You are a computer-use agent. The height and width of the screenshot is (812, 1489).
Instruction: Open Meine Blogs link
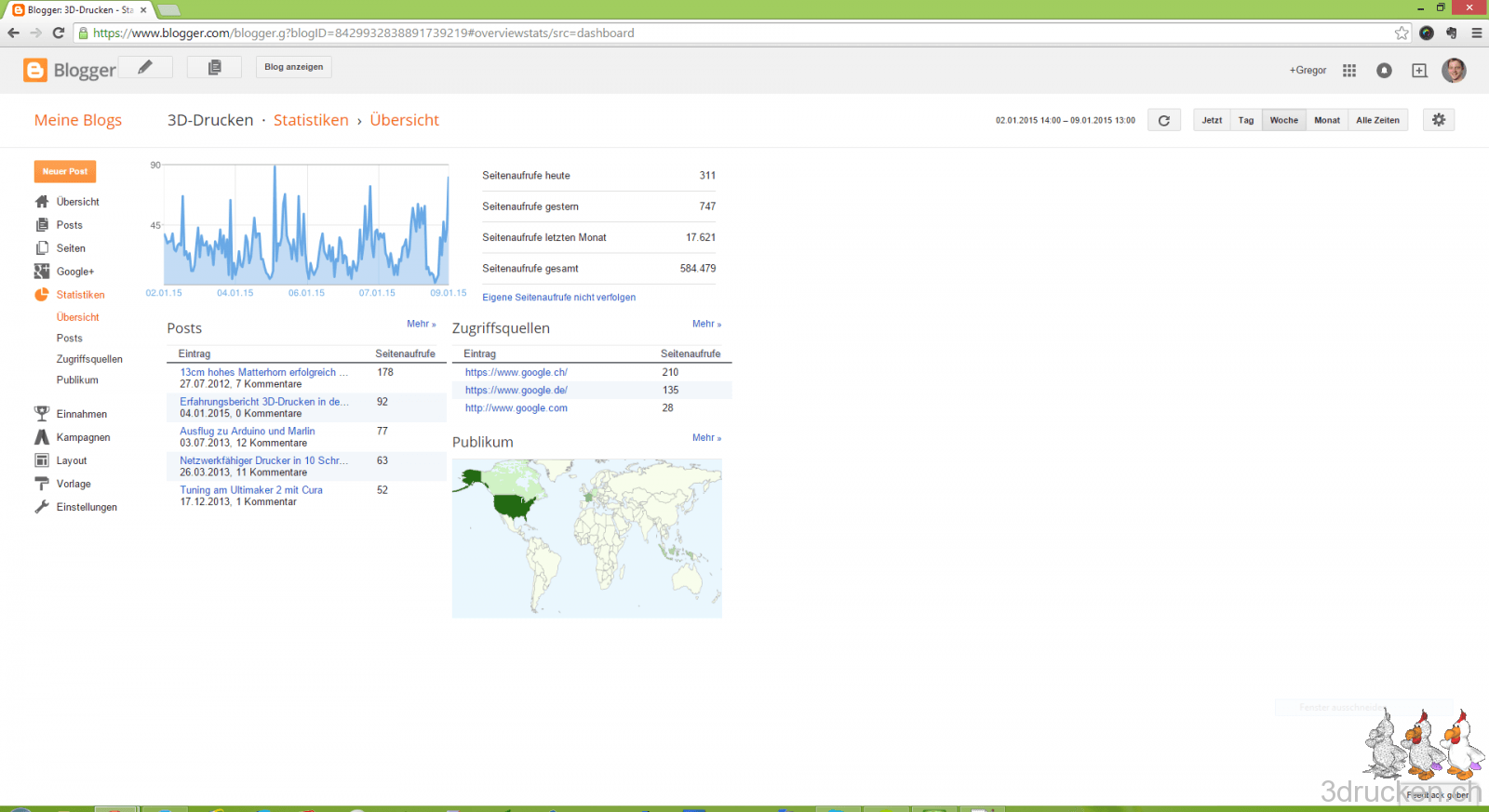78,120
